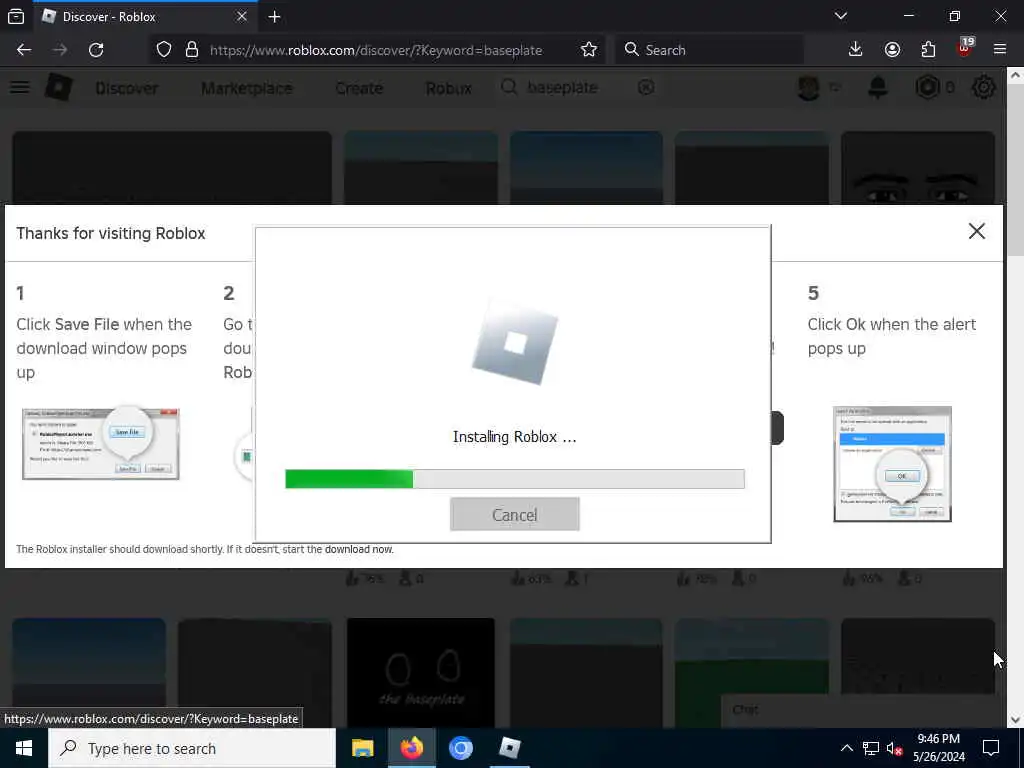This screenshot has height=768, width=1024.
Task: Click the Roblox installer taskbar icon
Action: 509,748
